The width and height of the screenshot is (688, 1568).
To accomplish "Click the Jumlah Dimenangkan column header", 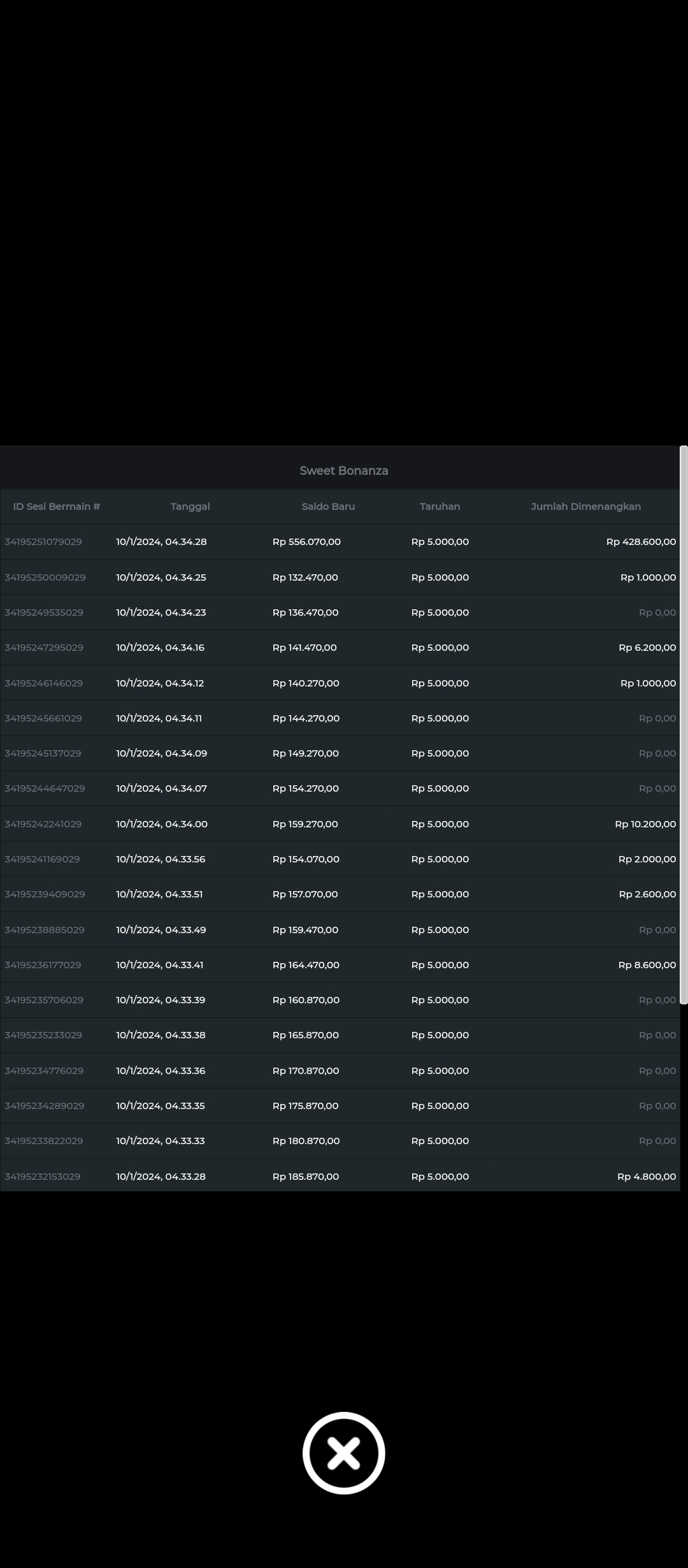I will 585,507.
